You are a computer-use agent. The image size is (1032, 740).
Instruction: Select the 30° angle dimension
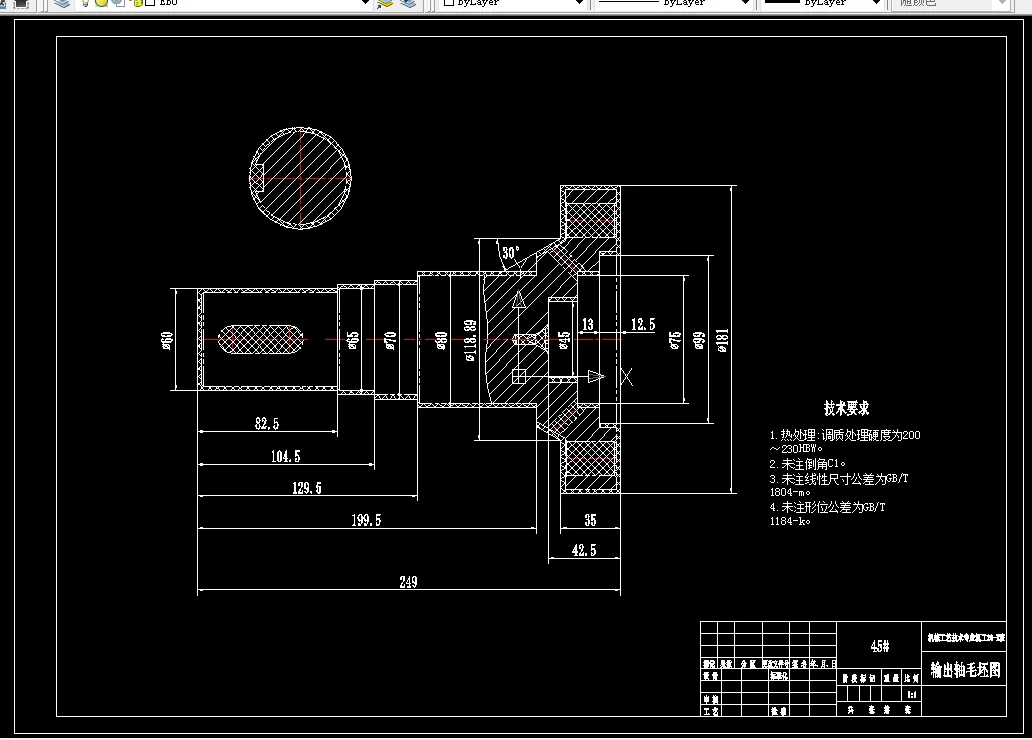point(511,253)
